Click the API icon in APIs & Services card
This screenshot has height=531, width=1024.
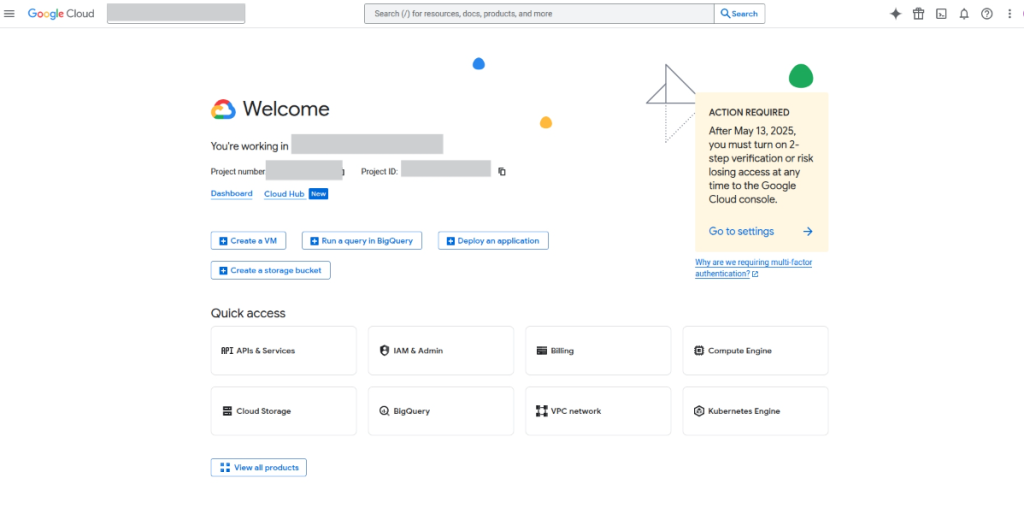(227, 351)
